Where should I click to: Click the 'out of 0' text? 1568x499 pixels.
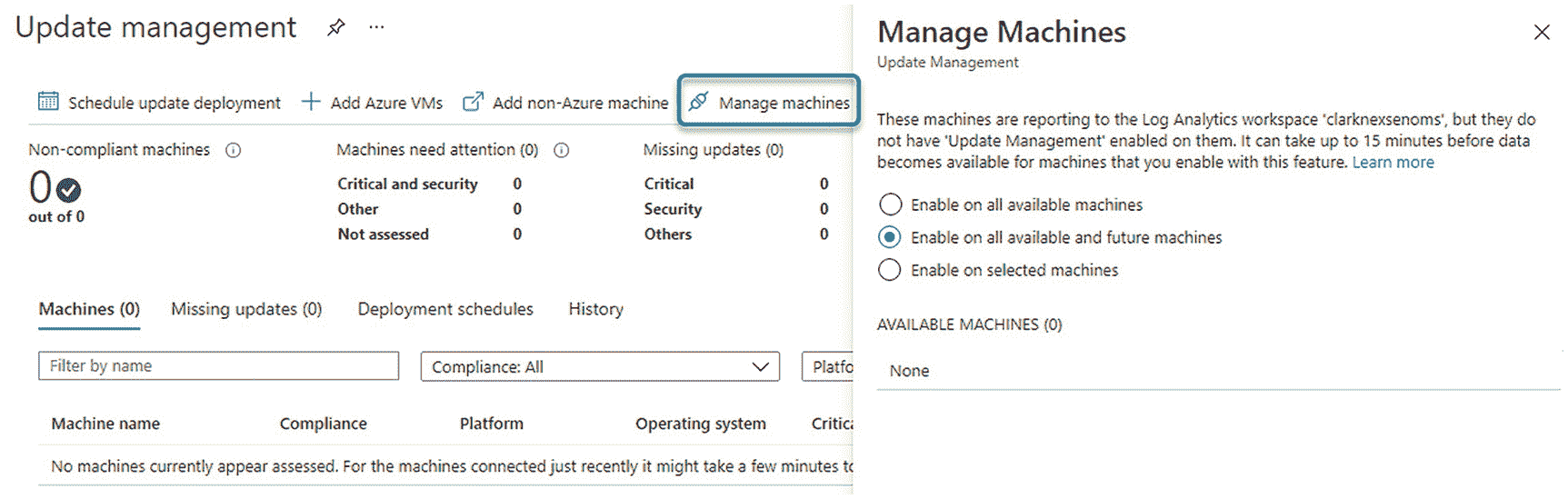(x=56, y=216)
